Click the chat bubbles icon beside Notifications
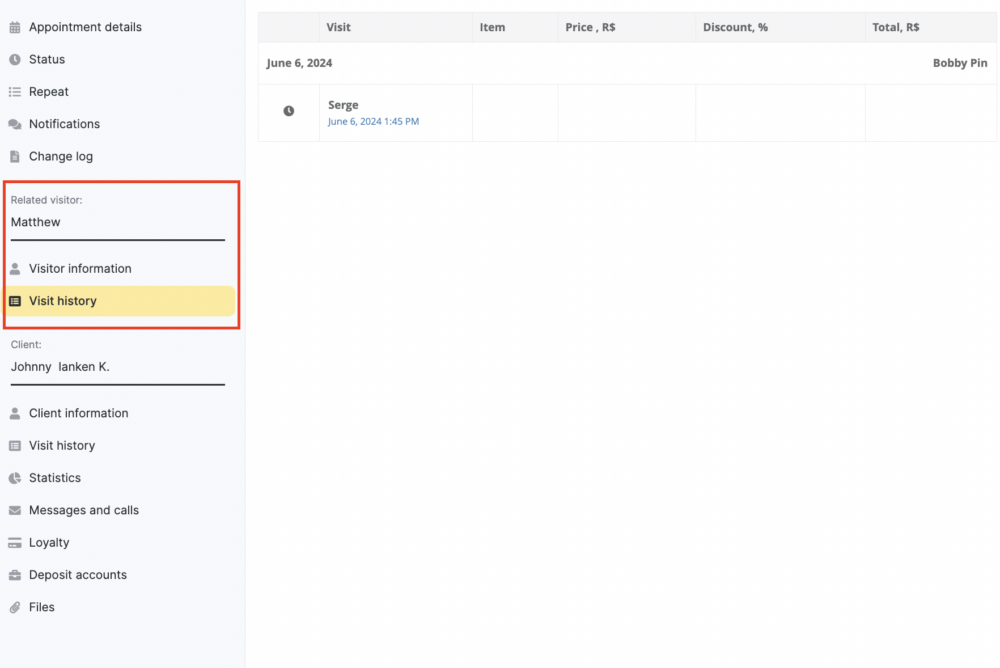 click(x=15, y=124)
